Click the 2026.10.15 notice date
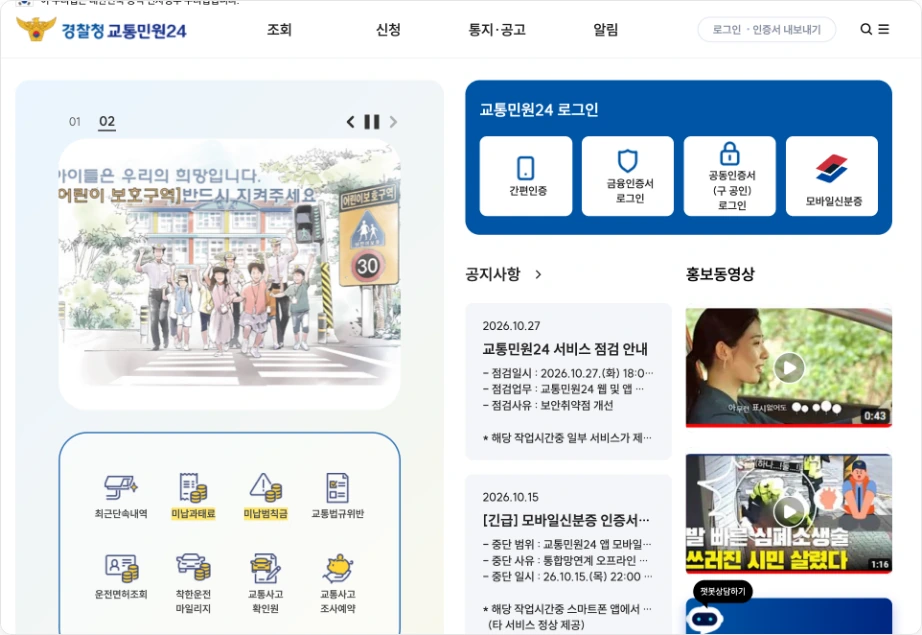 (x=510, y=497)
